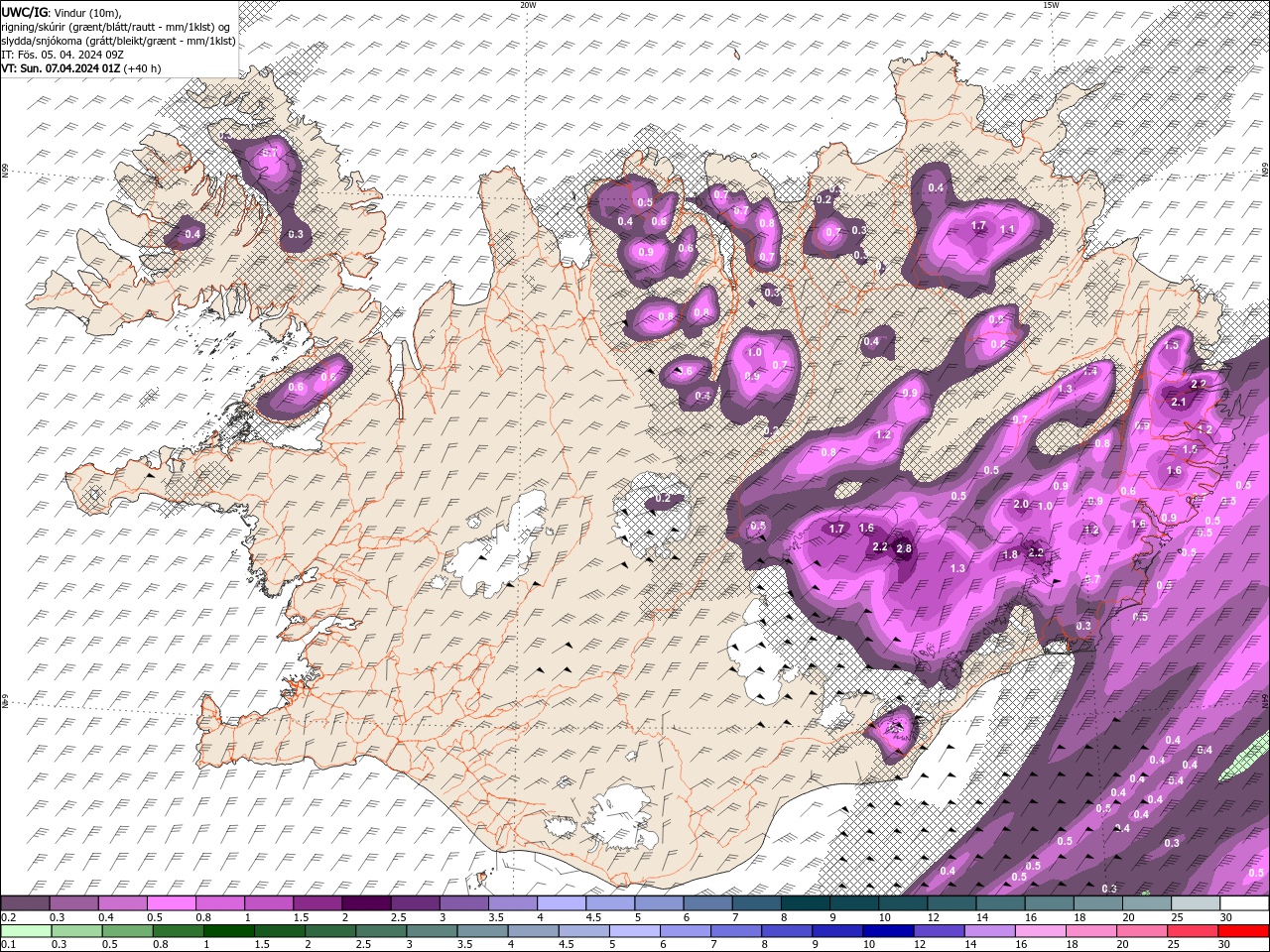Click the '20' label under the top legend row

coord(1128,917)
